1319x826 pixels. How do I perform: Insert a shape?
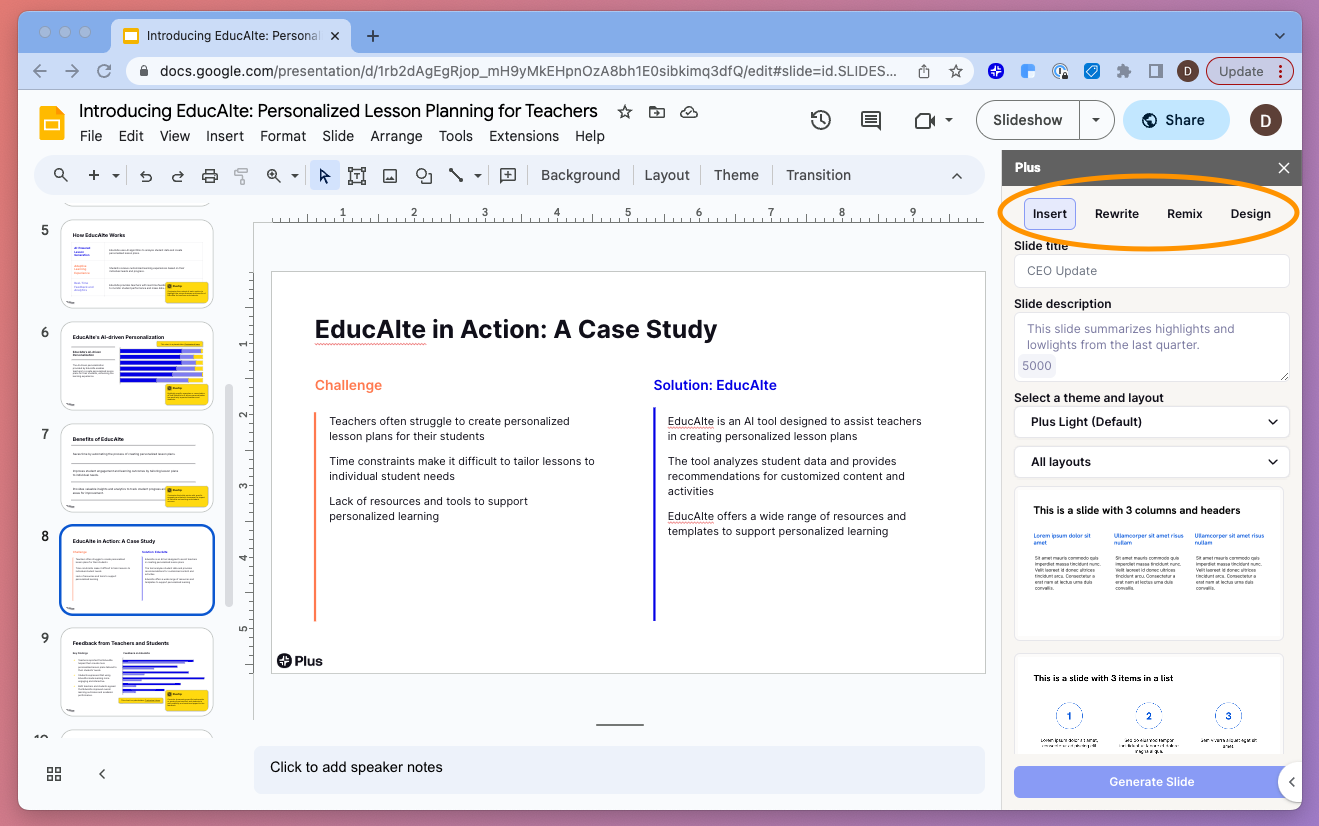coord(424,175)
